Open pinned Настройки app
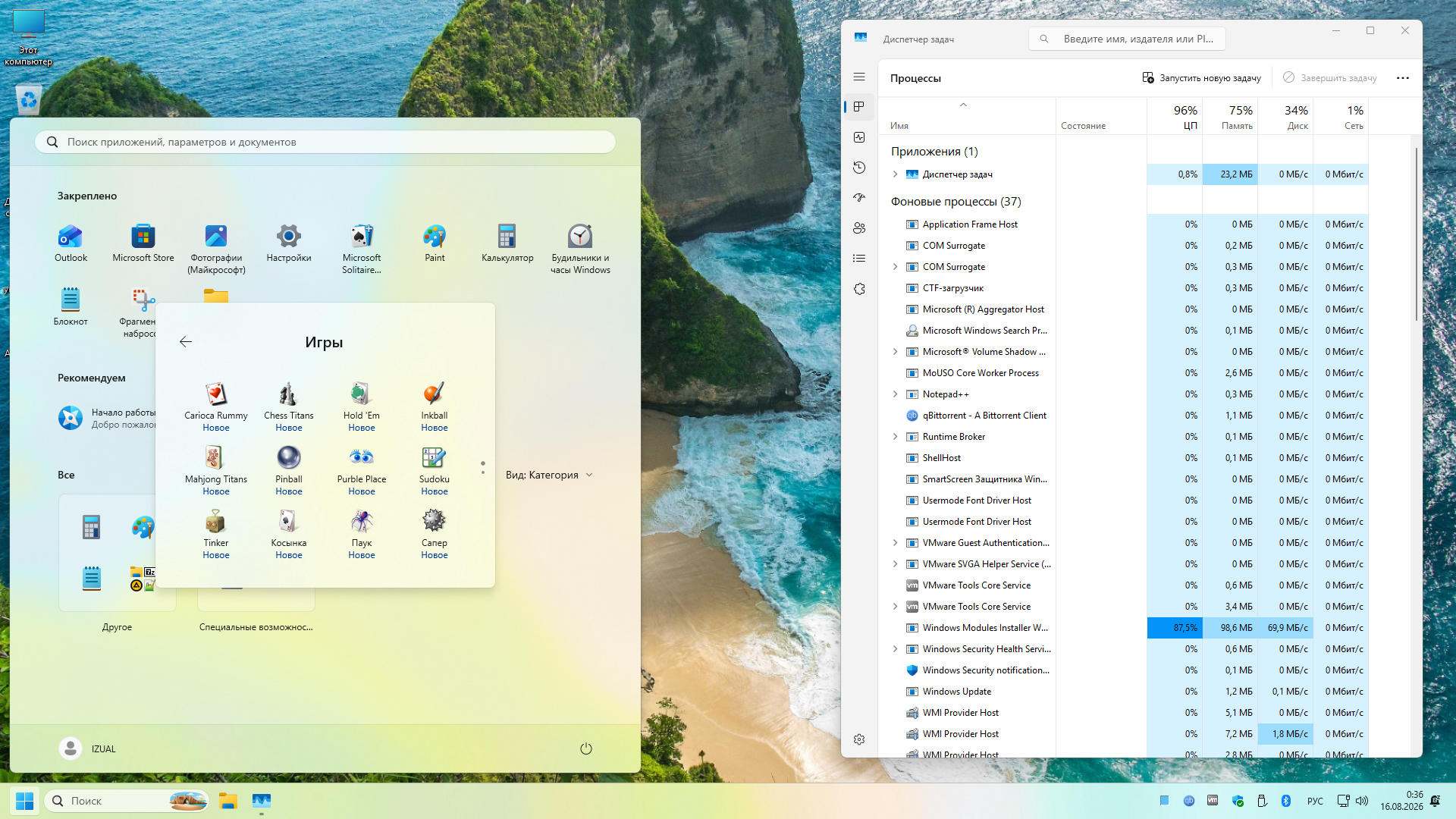This screenshot has height=819, width=1456. click(x=289, y=243)
